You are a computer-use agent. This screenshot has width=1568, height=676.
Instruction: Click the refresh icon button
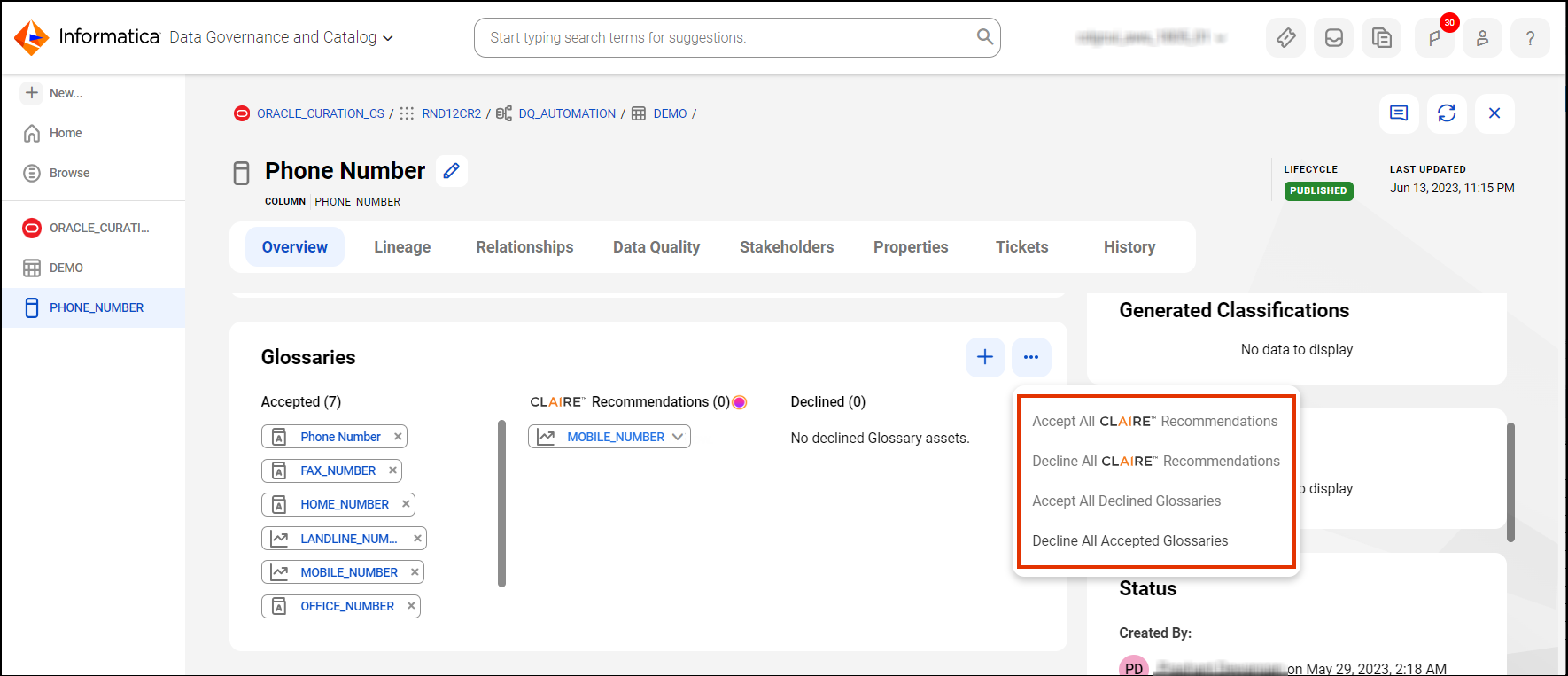point(1447,113)
